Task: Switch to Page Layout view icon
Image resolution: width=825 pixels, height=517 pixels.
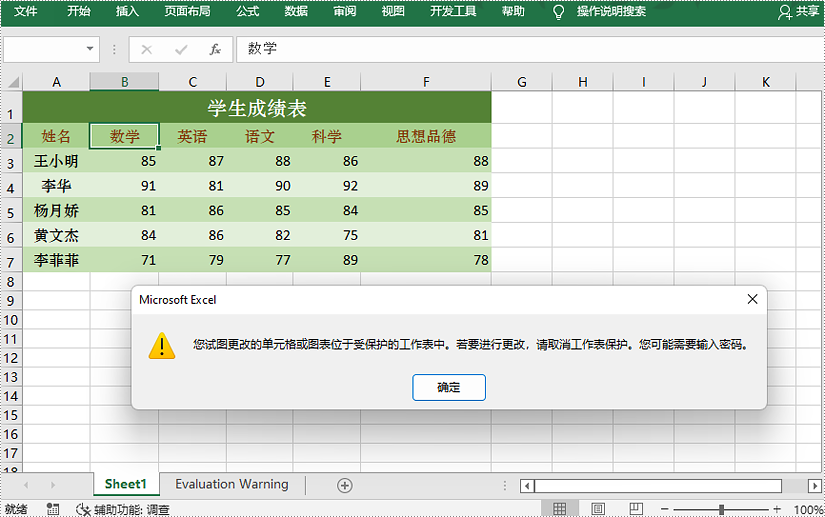Action: pyautogui.click(x=598, y=509)
